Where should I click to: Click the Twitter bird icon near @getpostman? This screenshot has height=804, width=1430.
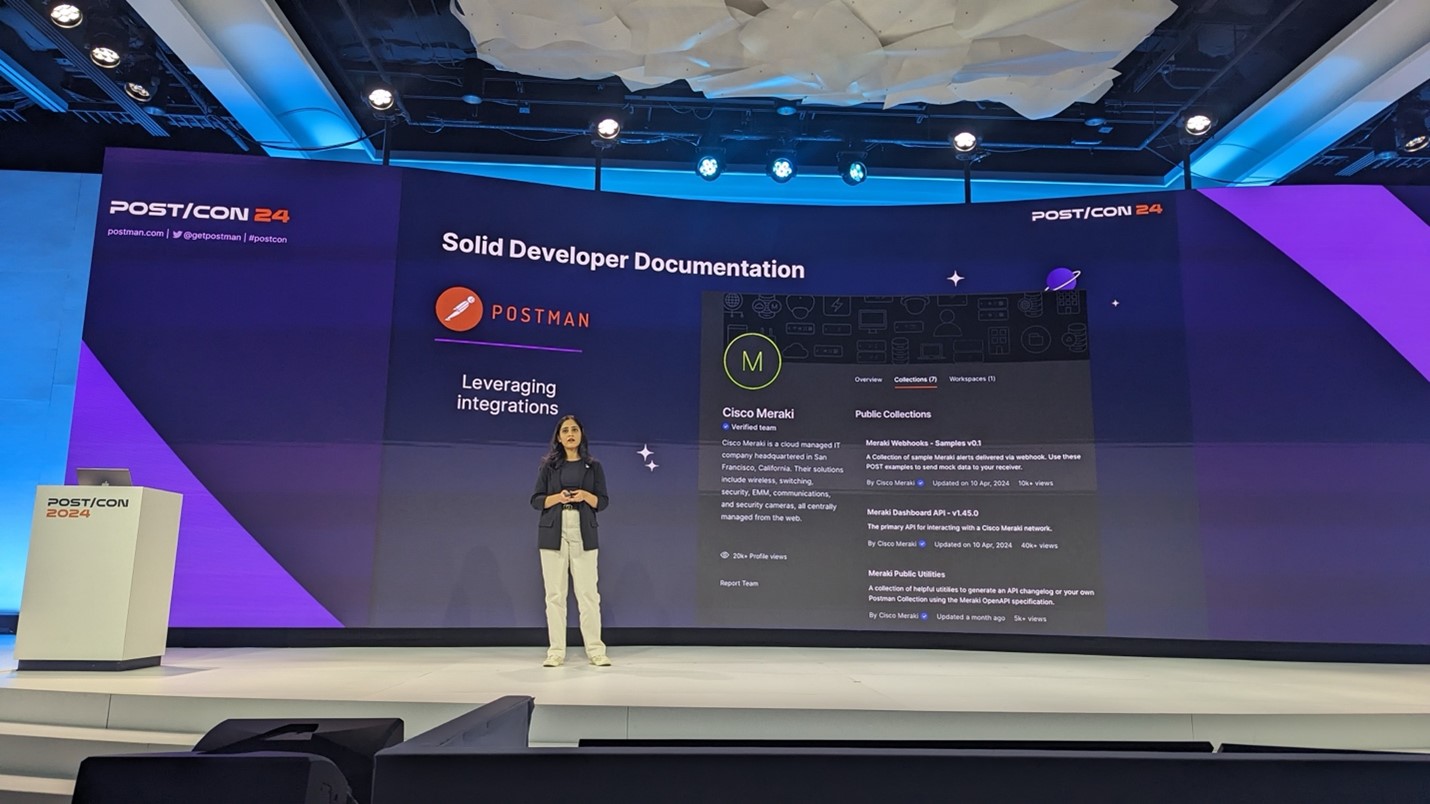177,235
